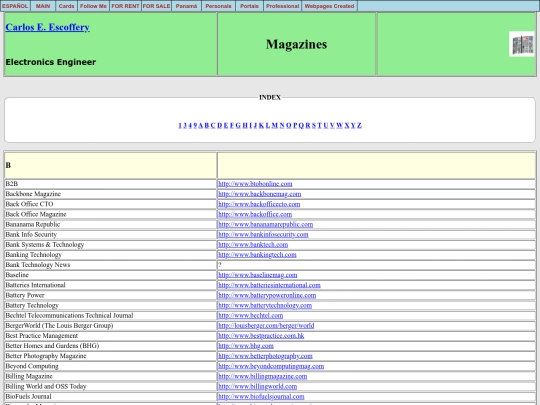Select the 'Battery Power' cell
This screenshot has width=540, height=405.
(x=110, y=295)
